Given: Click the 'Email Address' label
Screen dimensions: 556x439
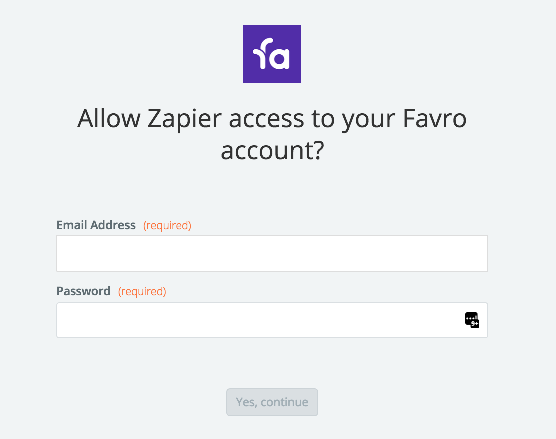Looking at the screenshot, I should coord(96,225).
